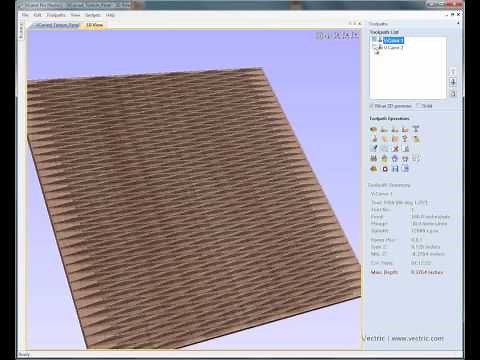
Task: Click last icon in second Toolpath Operations row
Action: (416, 139)
